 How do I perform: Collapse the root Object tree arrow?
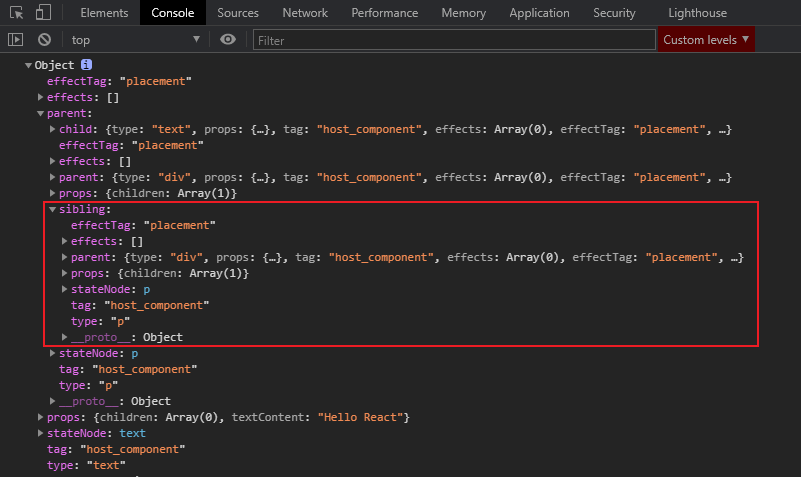click(x=28, y=65)
